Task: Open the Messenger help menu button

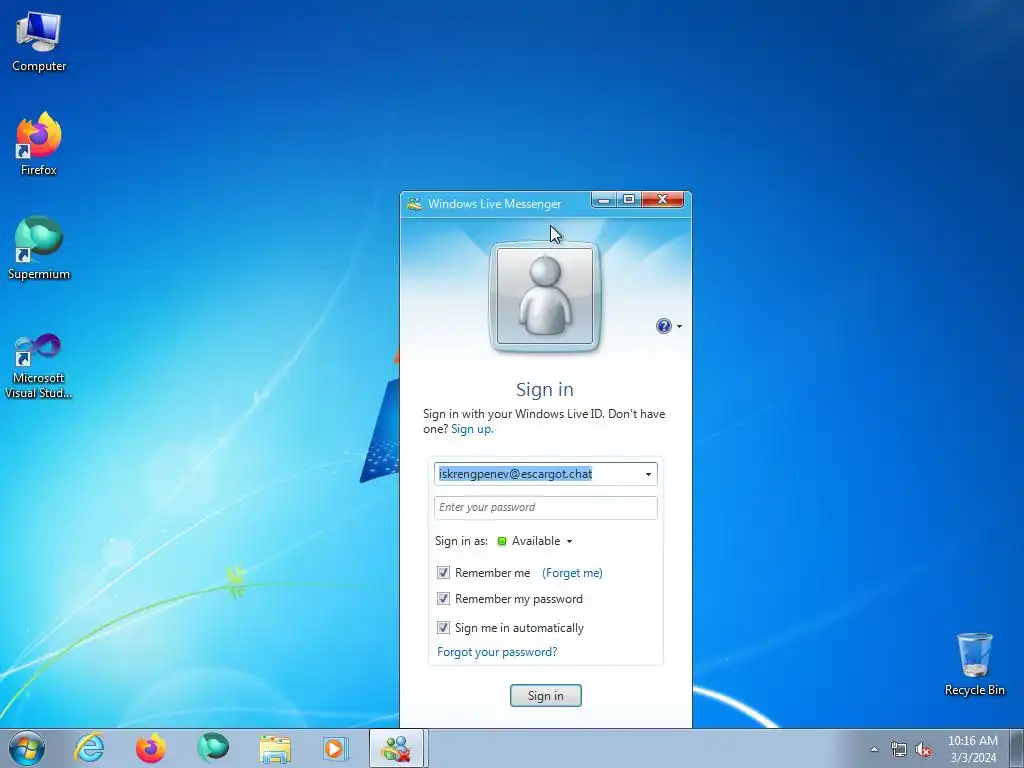Action: [x=668, y=326]
